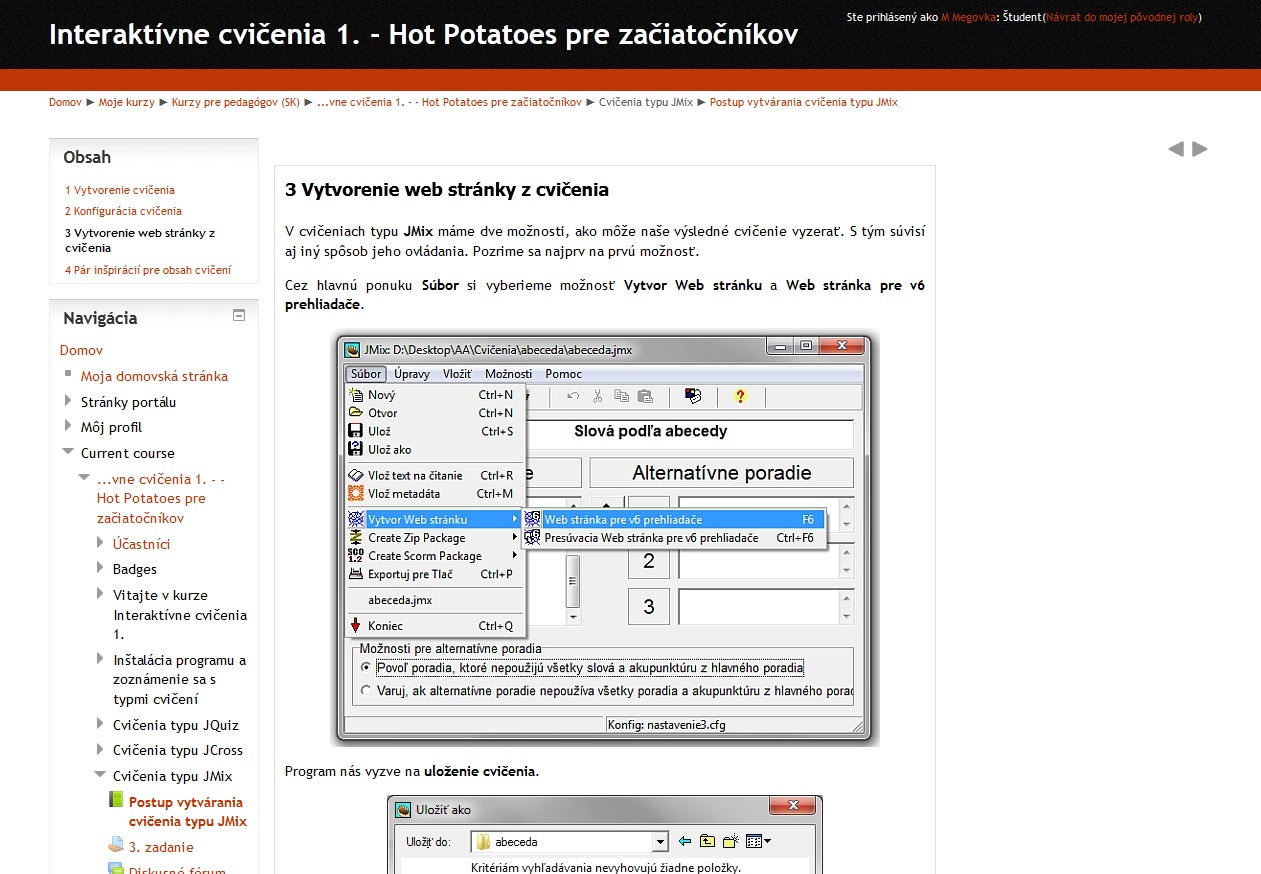
Task: Click the red arrow Koniec icon
Action: click(x=356, y=626)
